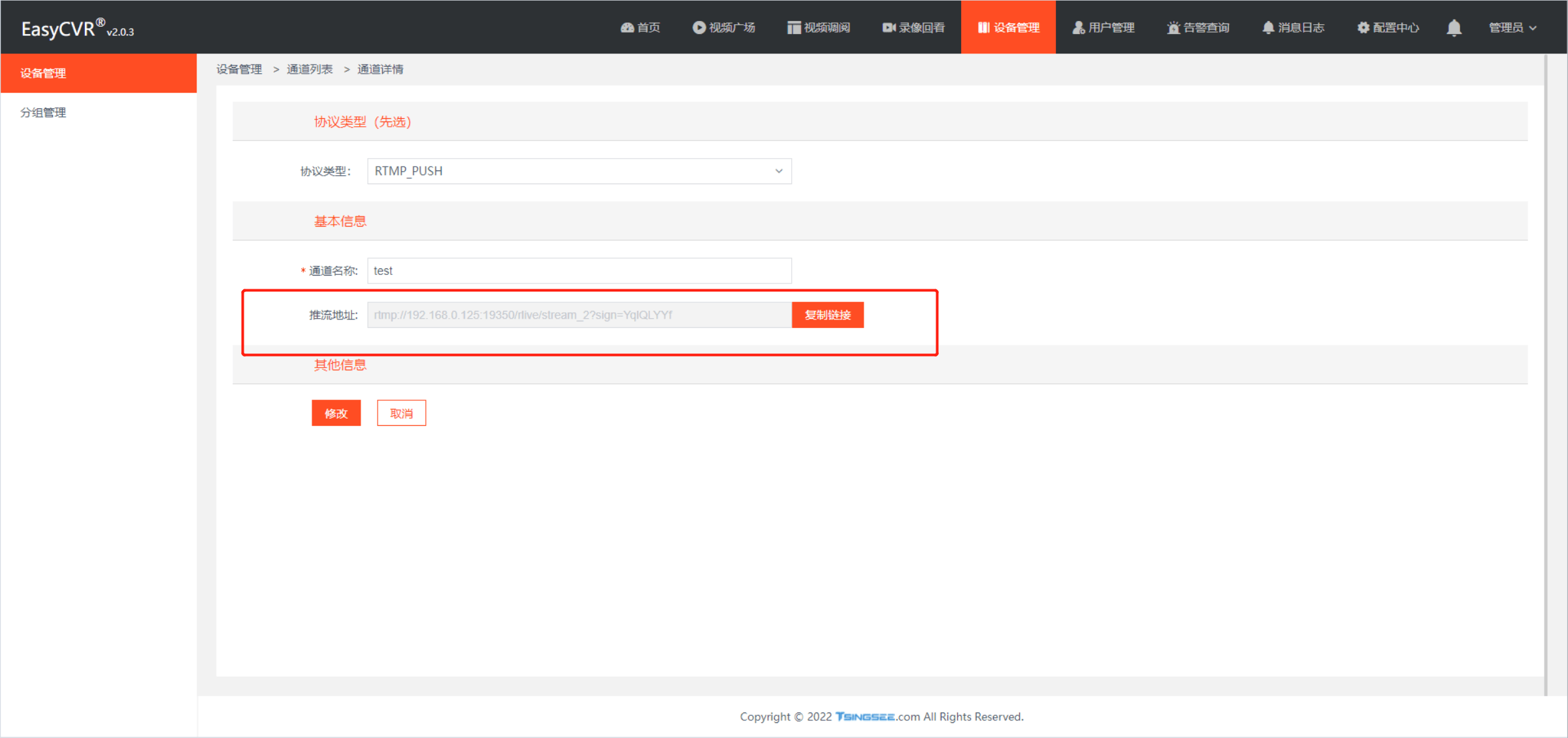
Task: Click the 复制链接 copy link button
Action: 827,315
